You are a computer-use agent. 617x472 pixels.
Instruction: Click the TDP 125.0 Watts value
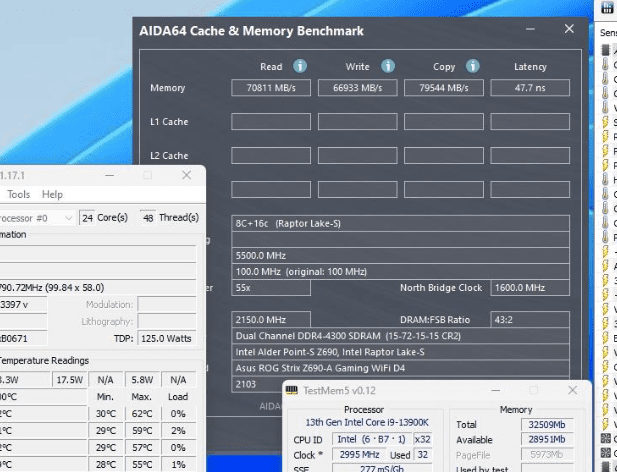[167, 338]
